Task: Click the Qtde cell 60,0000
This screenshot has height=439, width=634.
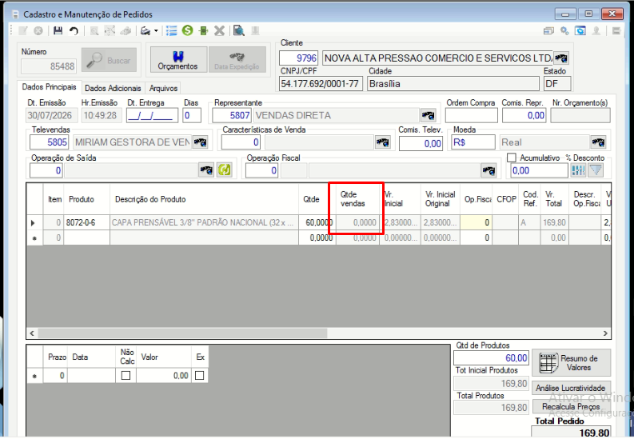Action: tap(317, 223)
